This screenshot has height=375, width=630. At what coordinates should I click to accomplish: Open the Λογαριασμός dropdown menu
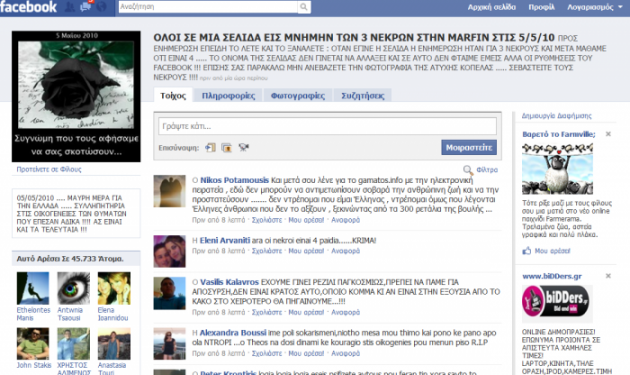(594, 7)
